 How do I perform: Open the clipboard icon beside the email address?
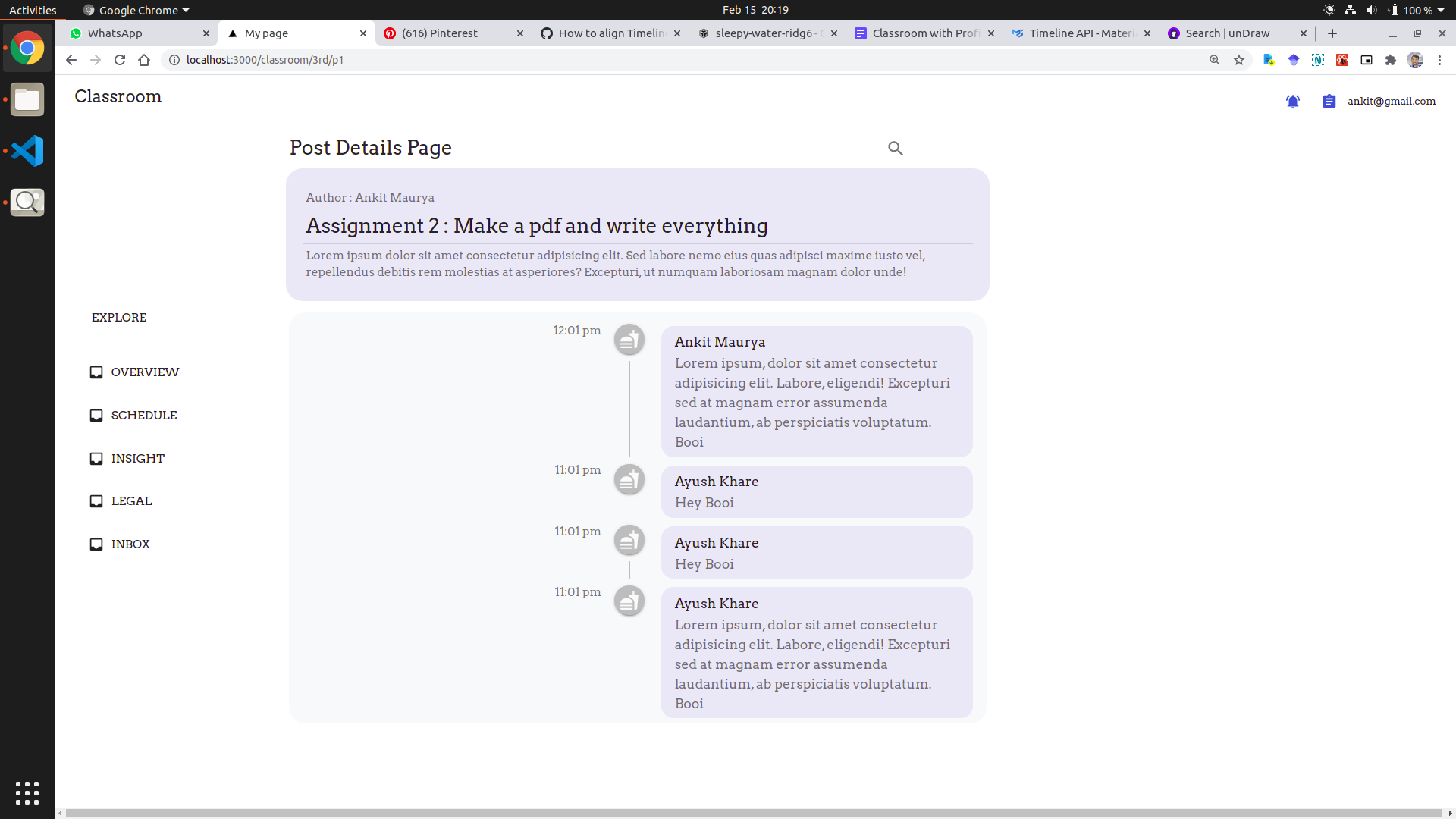(x=1329, y=101)
